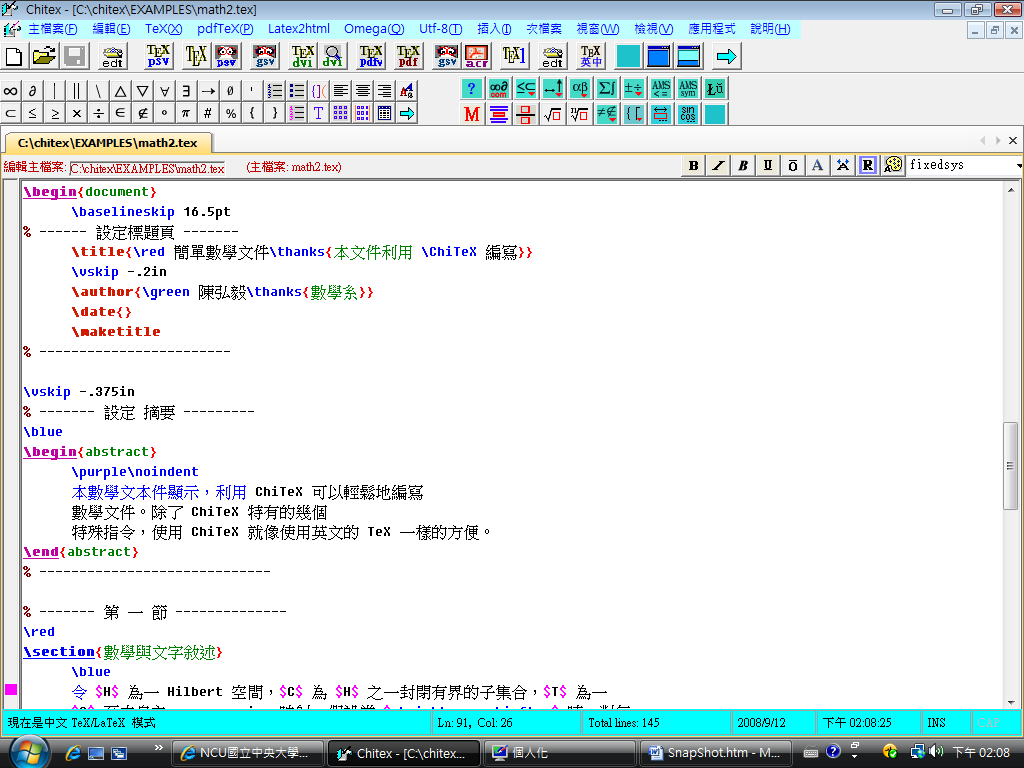1024x768 pixels.
Task: Switch to SnapShot.htm taskbar window
Action: tap(715, 753)
